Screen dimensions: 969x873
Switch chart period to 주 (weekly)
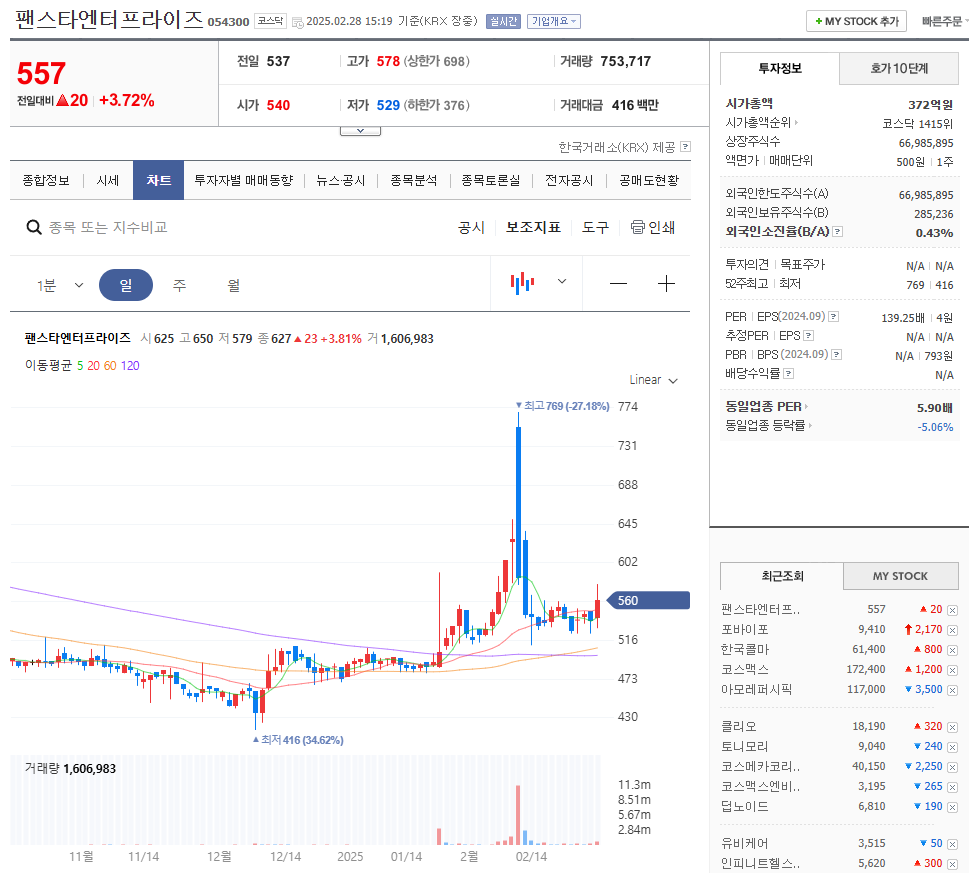[x=180, y=284]
